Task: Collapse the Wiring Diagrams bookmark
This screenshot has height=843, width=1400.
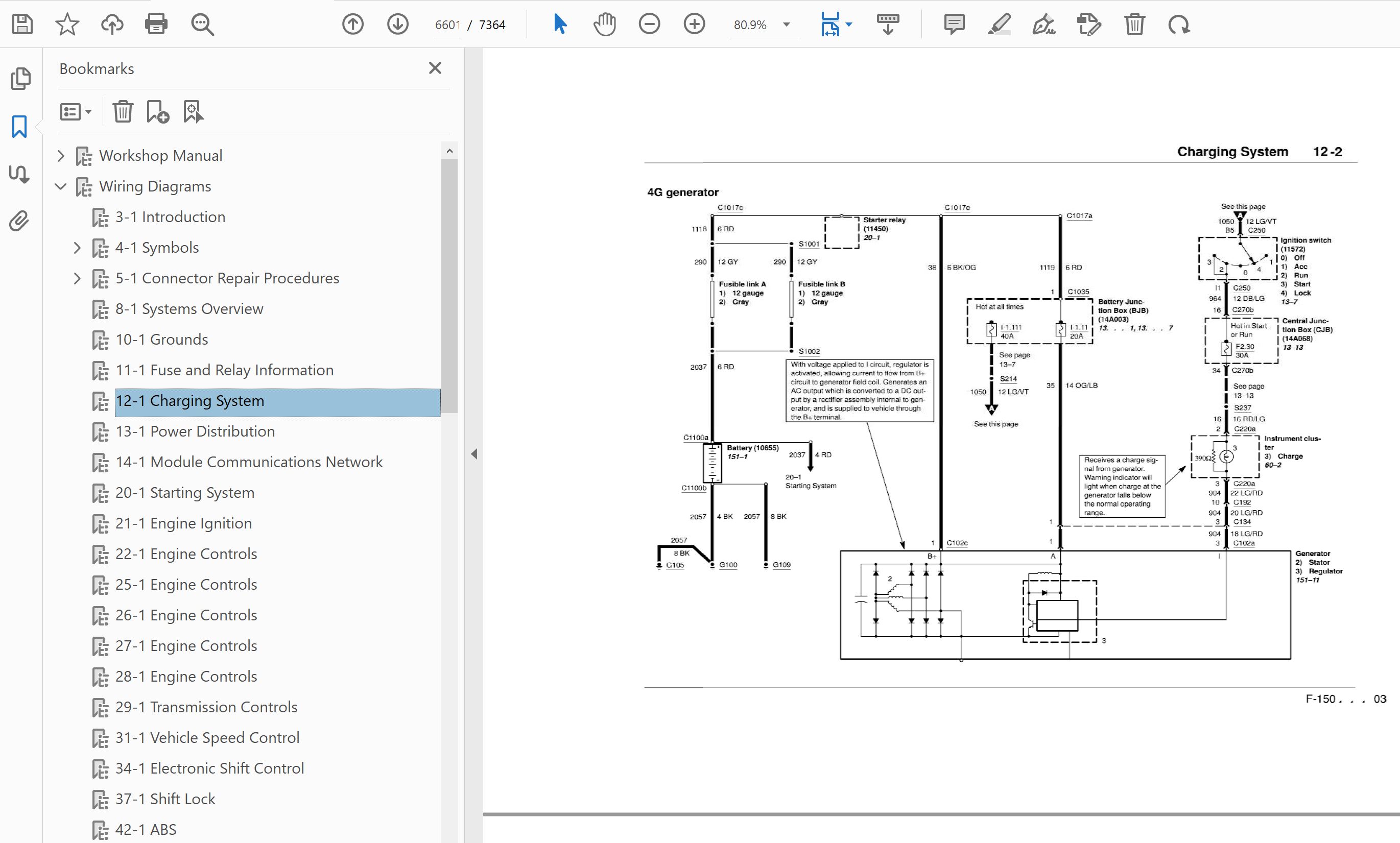Action: click(61, 186)
